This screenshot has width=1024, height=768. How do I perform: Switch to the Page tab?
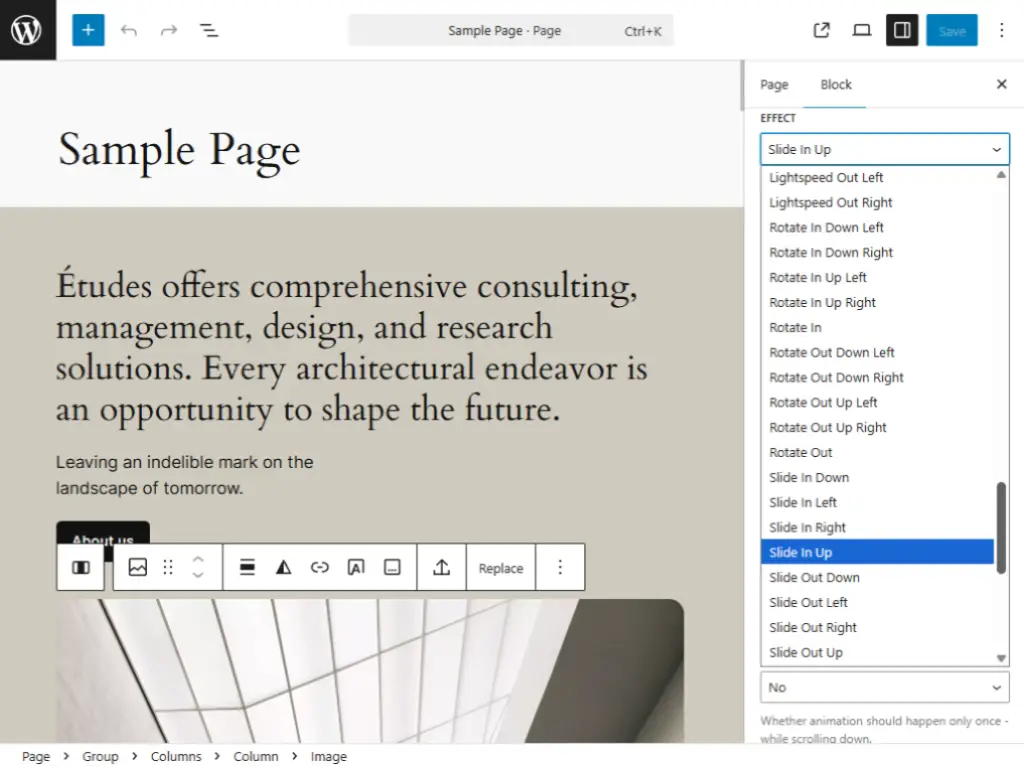point(774,84)
